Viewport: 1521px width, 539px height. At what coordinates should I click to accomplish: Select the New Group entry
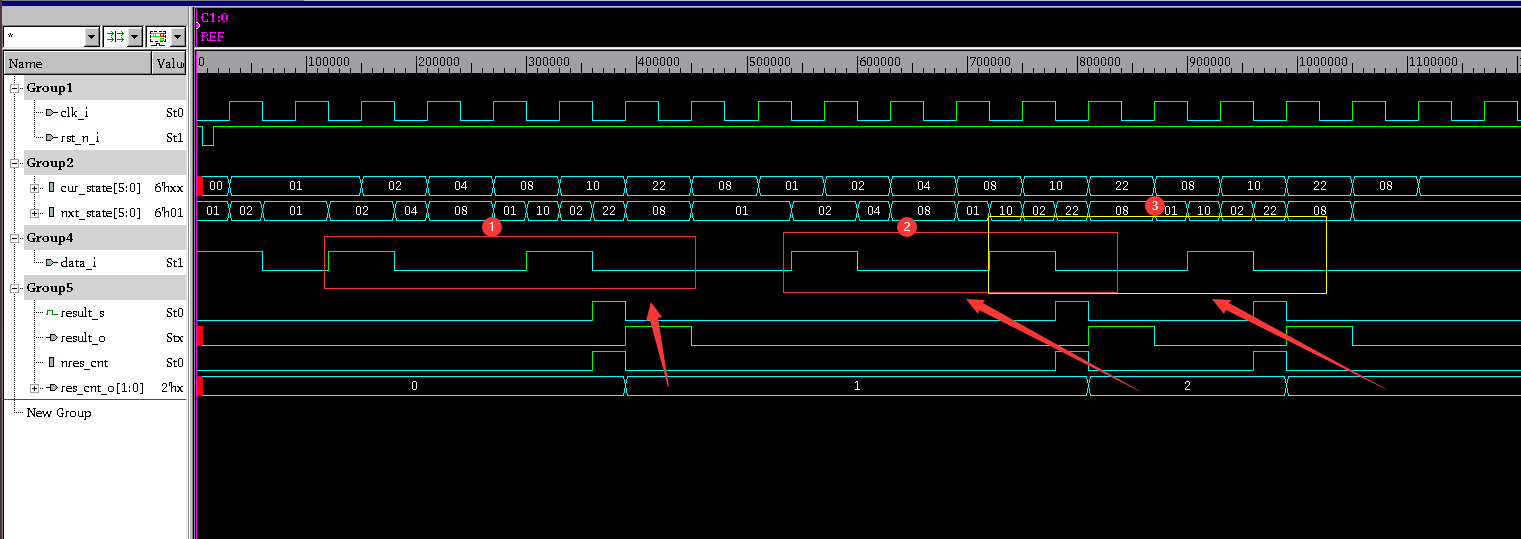(x=58, y=413)
